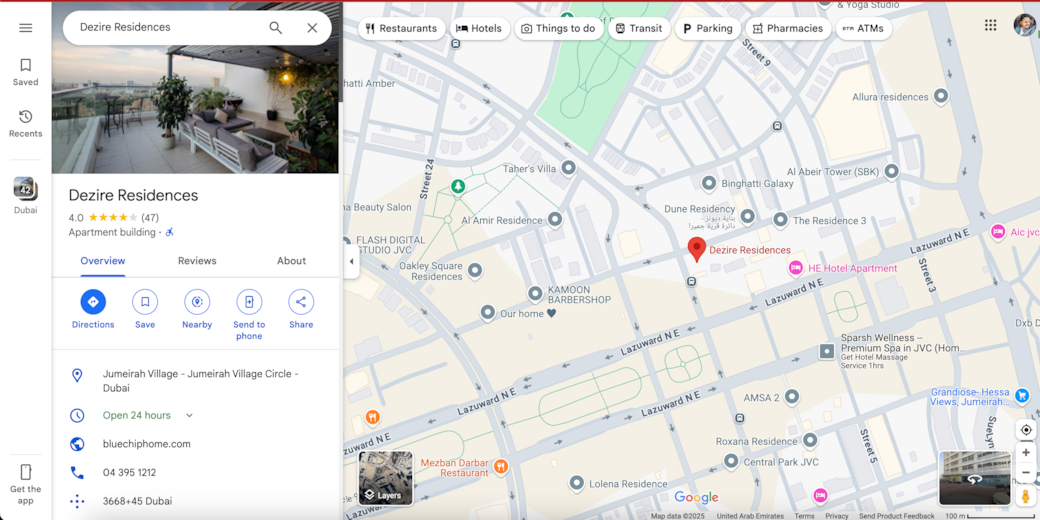
Task: Select the Al Amir Residence marker
Action: [555, 220]
